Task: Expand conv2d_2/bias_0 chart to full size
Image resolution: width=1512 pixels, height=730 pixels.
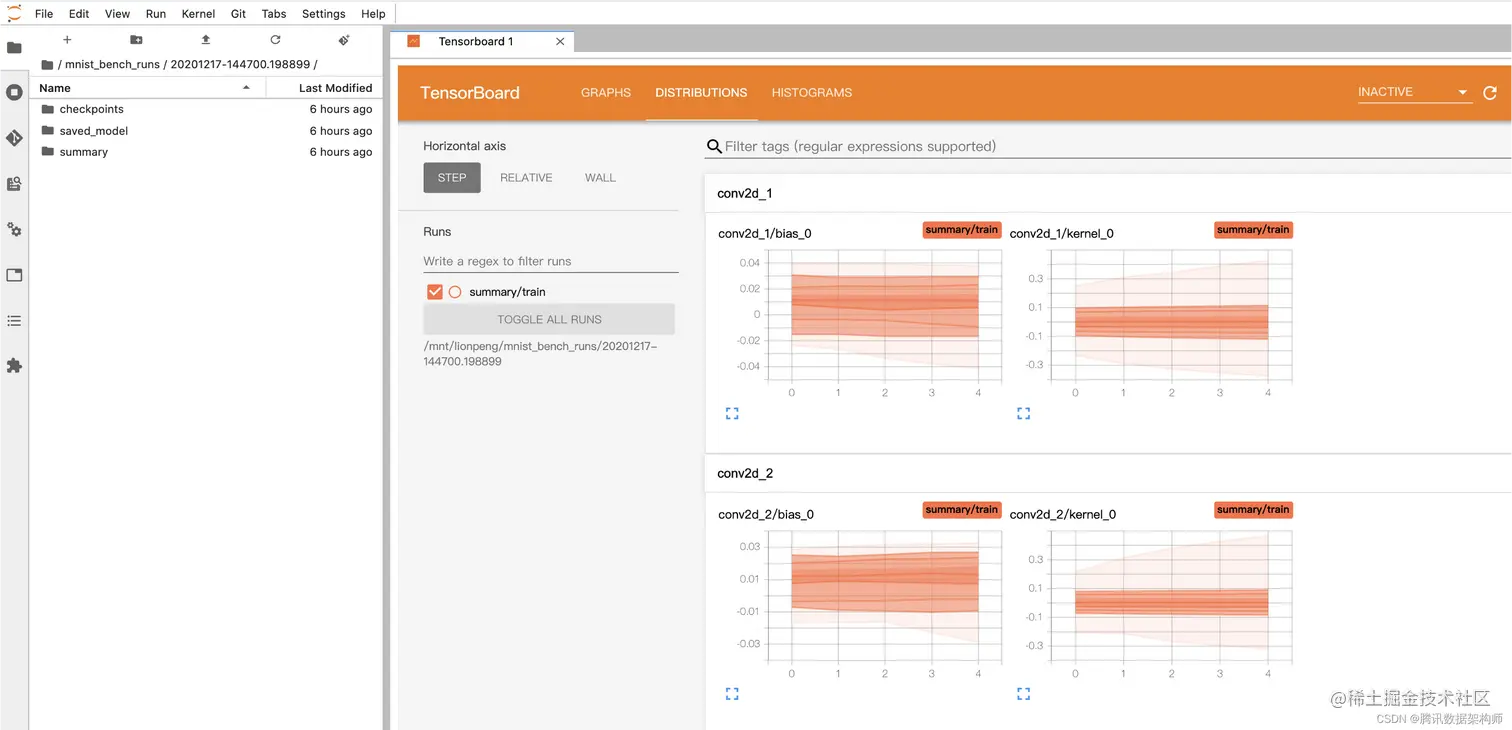Action: [732, 693]
